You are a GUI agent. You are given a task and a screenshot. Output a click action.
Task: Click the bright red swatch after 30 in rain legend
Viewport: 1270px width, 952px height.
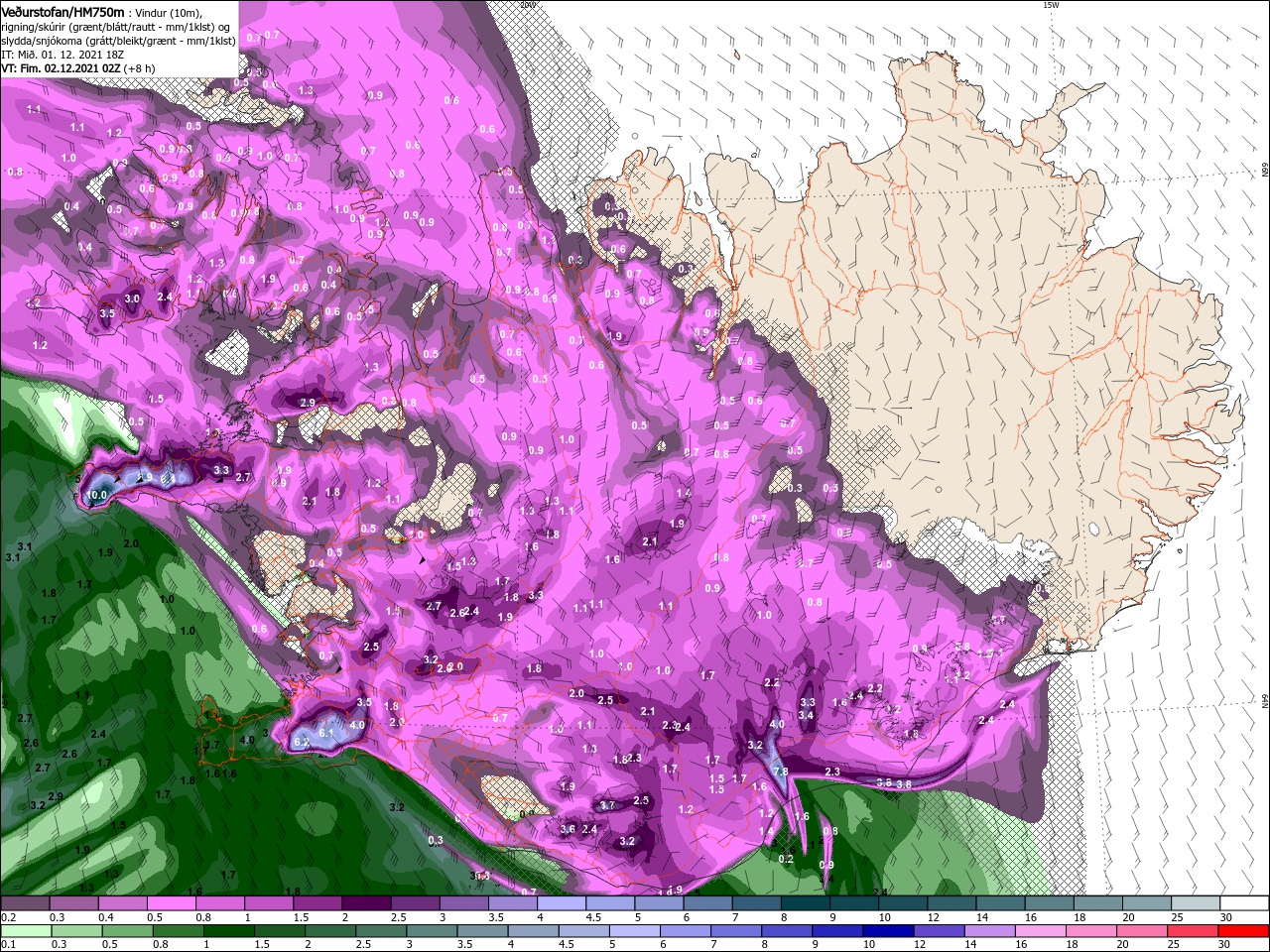coord(1244,931)
